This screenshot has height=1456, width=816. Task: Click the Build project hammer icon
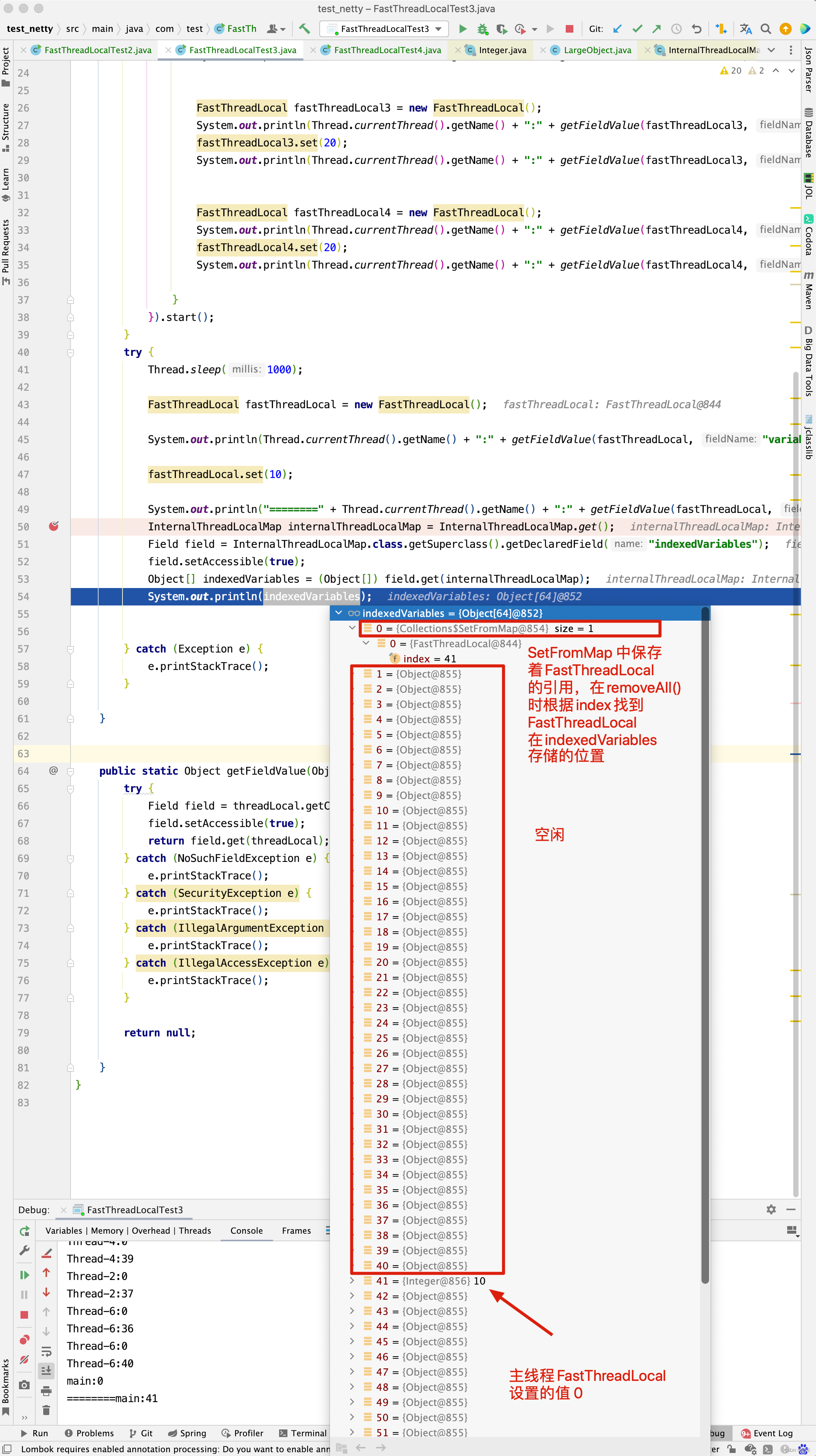[304, 29]
